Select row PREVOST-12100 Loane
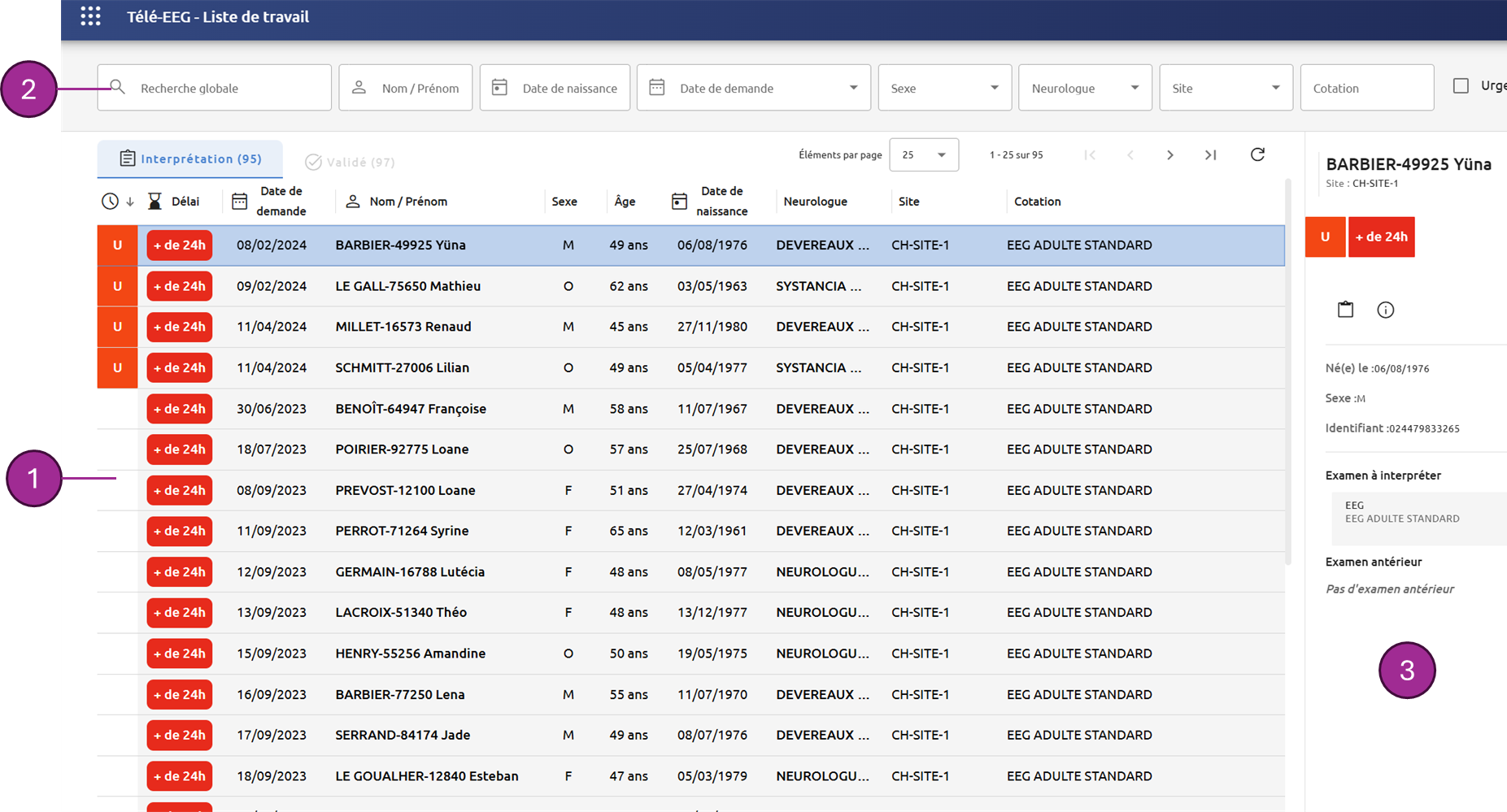This screenshot has width=1507, height=812. point(690,490)
